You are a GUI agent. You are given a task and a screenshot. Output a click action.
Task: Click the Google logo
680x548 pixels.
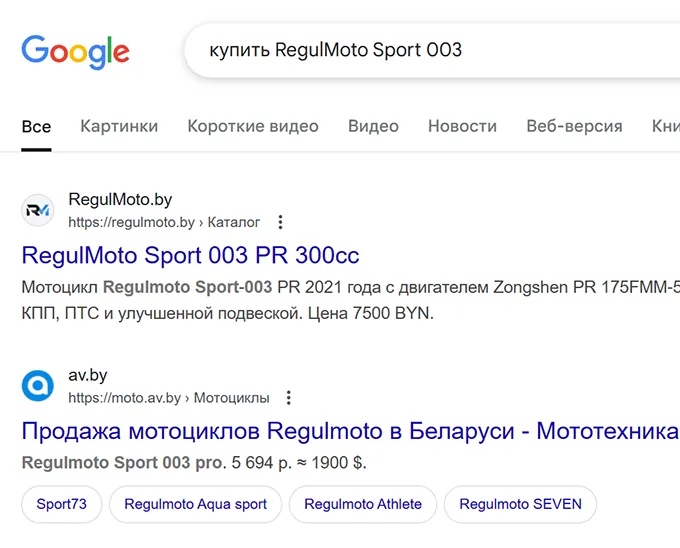click(75, 51)
